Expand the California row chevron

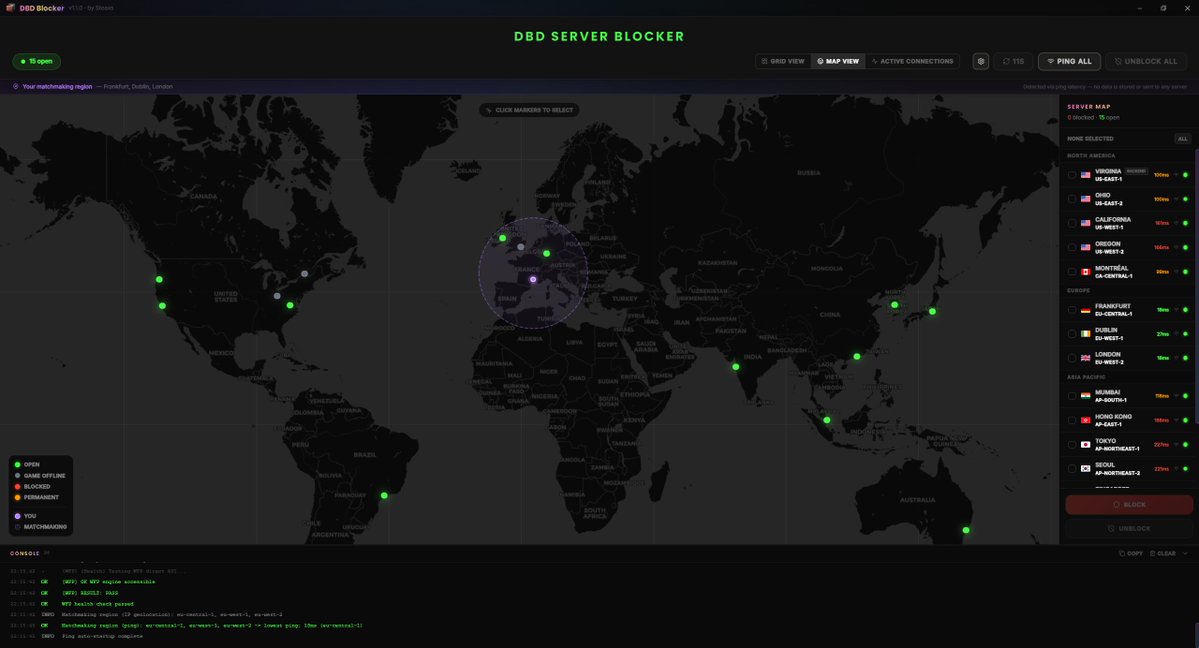1176,223
